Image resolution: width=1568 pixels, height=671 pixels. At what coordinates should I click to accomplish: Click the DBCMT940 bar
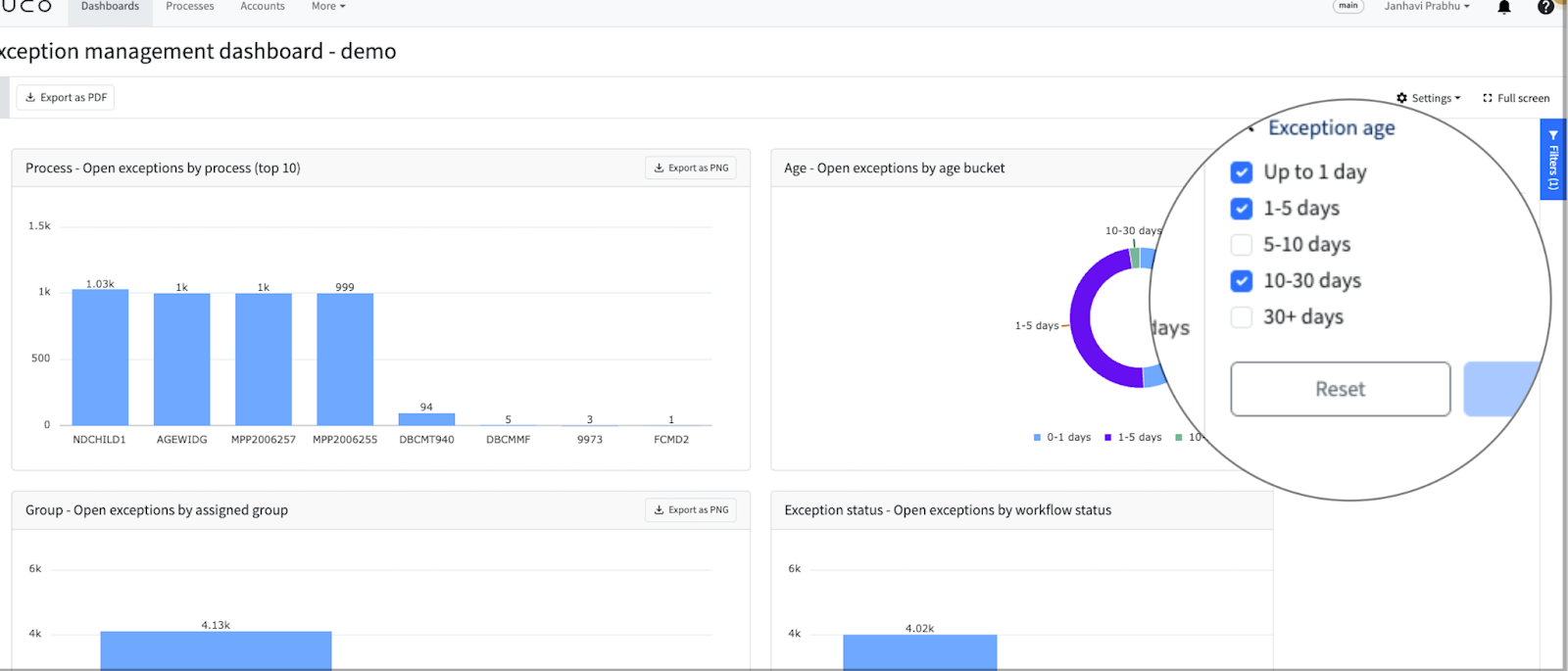pos(426,419)
